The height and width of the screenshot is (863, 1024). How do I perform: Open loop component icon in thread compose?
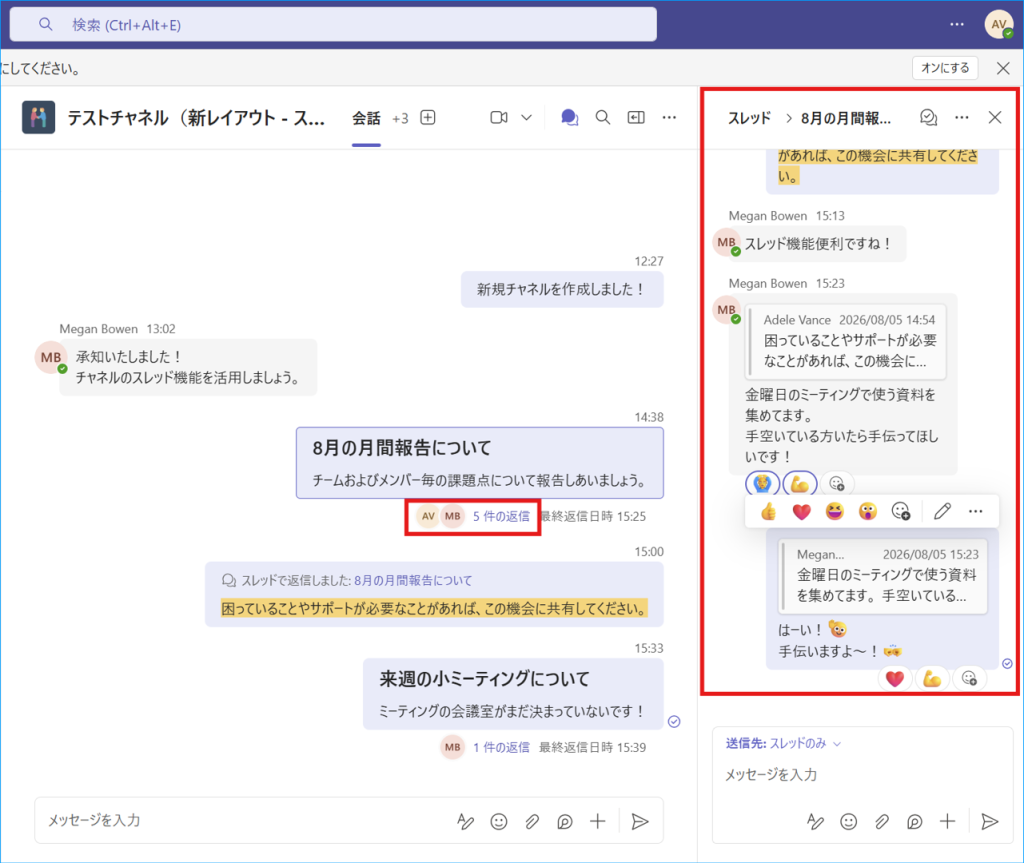[x=915, y=822]
